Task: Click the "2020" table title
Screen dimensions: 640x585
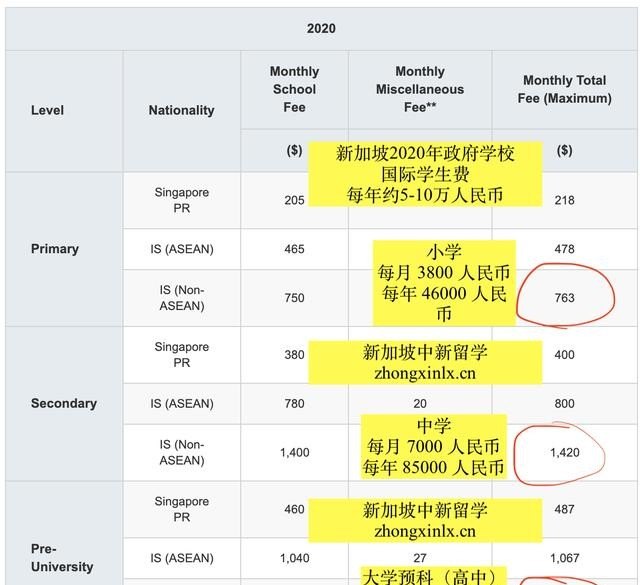Action: pos(321,29)
